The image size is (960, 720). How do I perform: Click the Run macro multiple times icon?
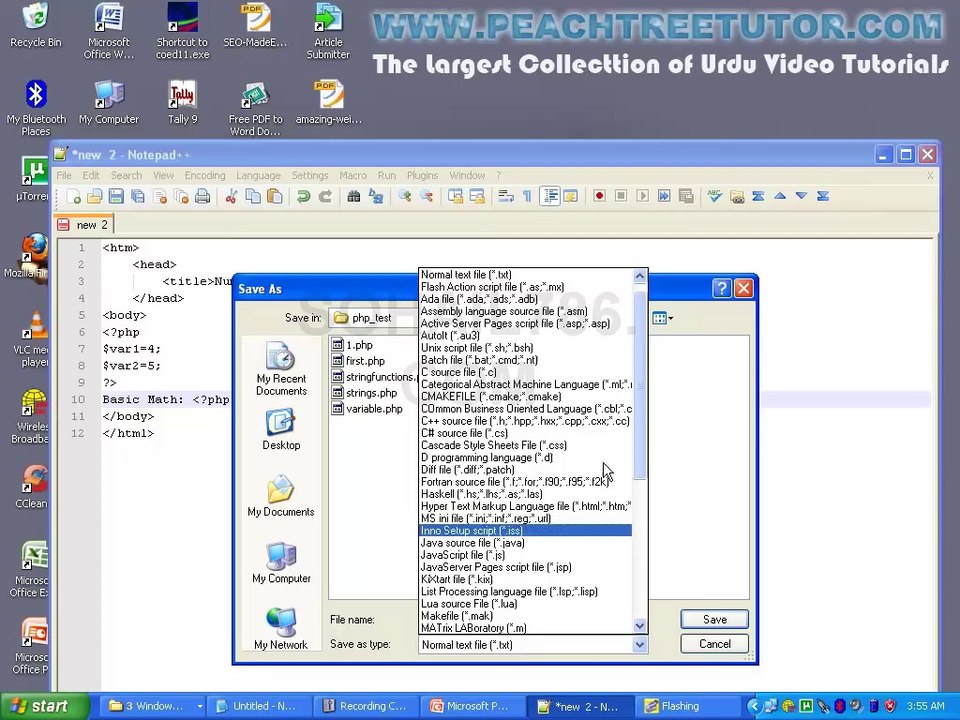[664, 197]
